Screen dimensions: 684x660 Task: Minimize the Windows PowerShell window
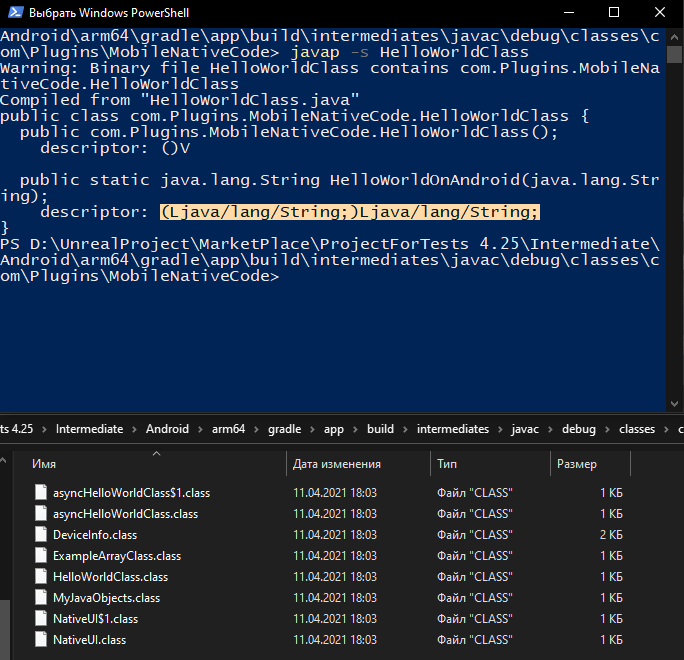pos(569,12)
